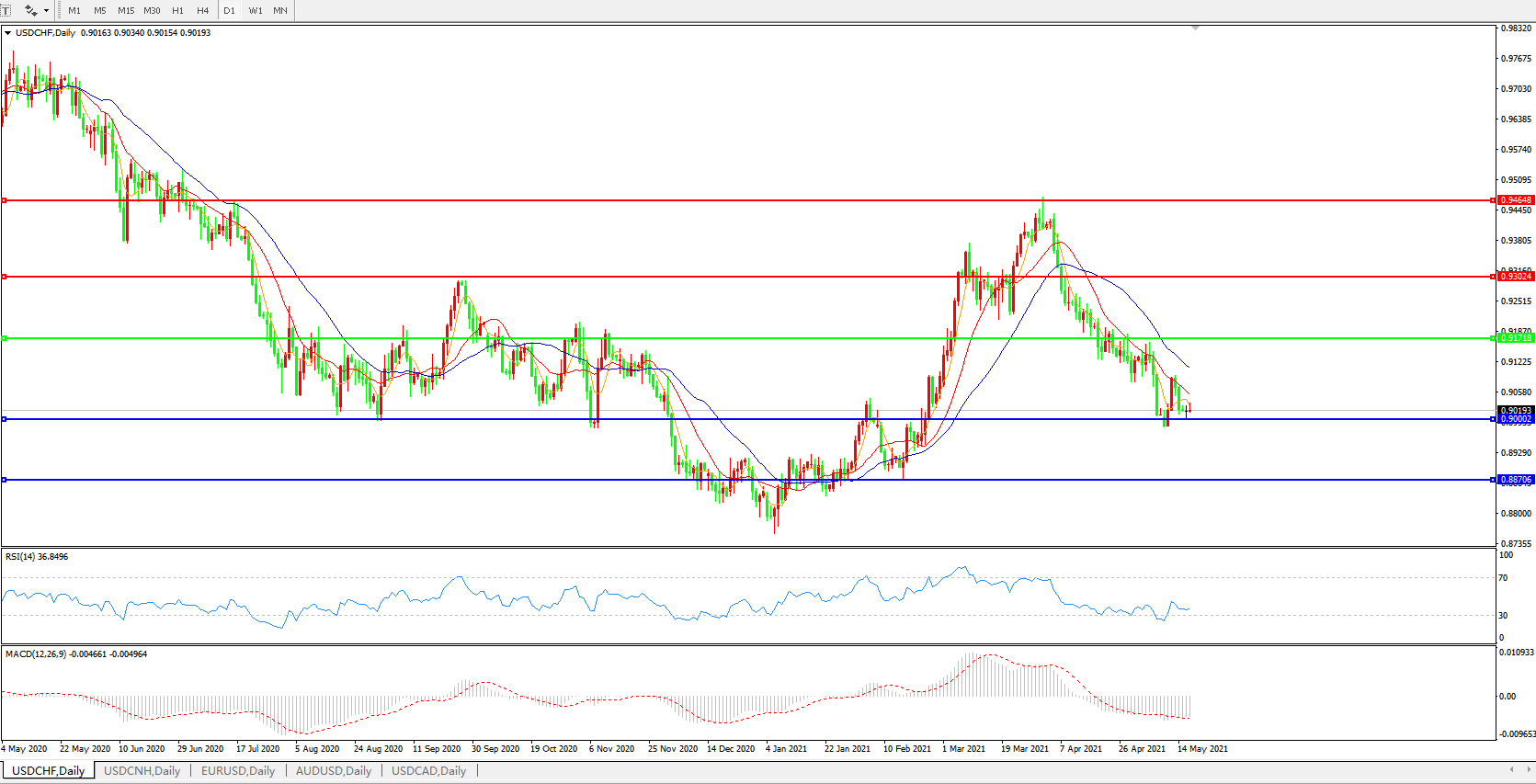Expand the USDCHF,Daily chart title triangle
1536x784 pixels.
click(8, 33)
